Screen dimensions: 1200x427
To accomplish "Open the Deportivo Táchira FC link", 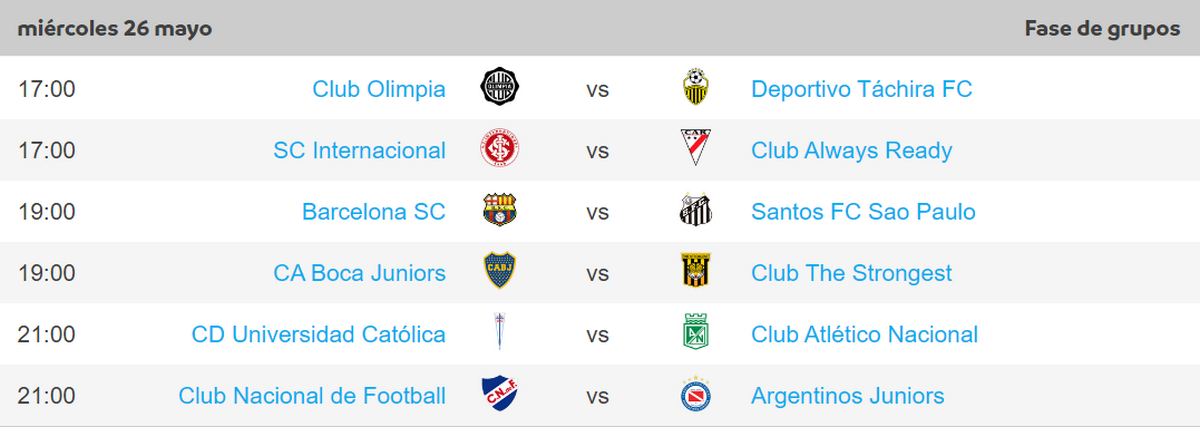I will (861, 89).
